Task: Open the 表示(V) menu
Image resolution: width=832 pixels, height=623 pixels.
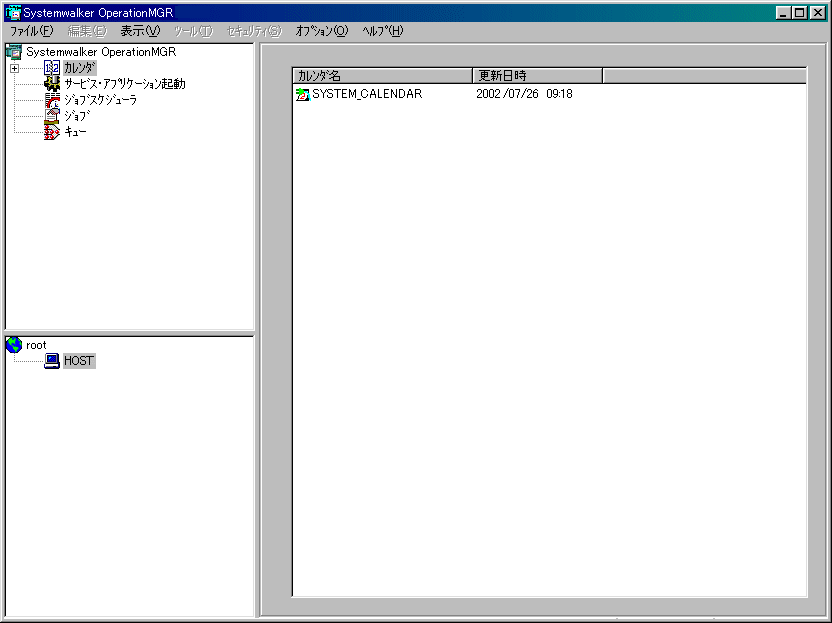Action: point(140,31)
